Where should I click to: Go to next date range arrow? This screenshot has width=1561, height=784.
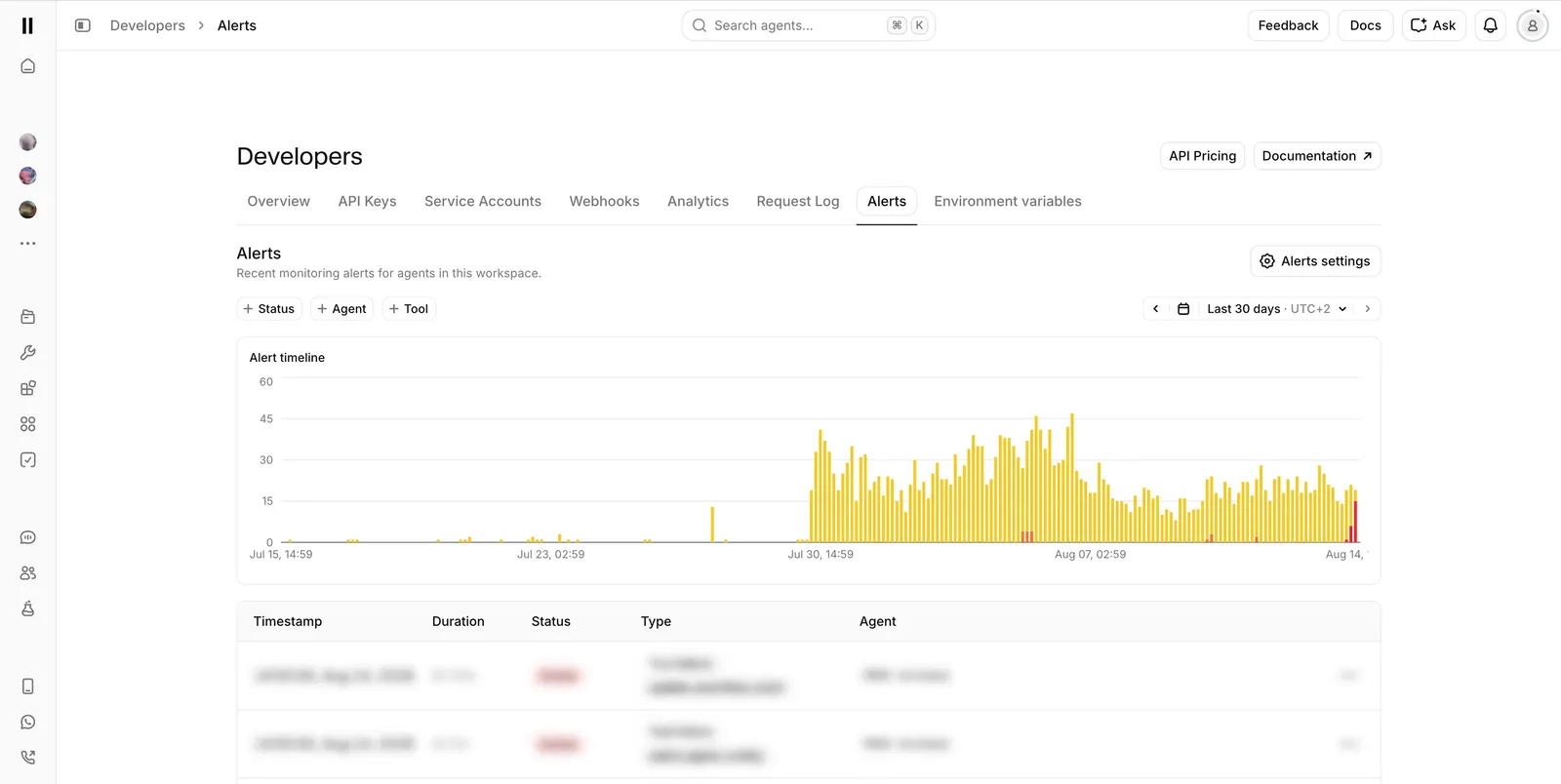(x=1368, y=309)
